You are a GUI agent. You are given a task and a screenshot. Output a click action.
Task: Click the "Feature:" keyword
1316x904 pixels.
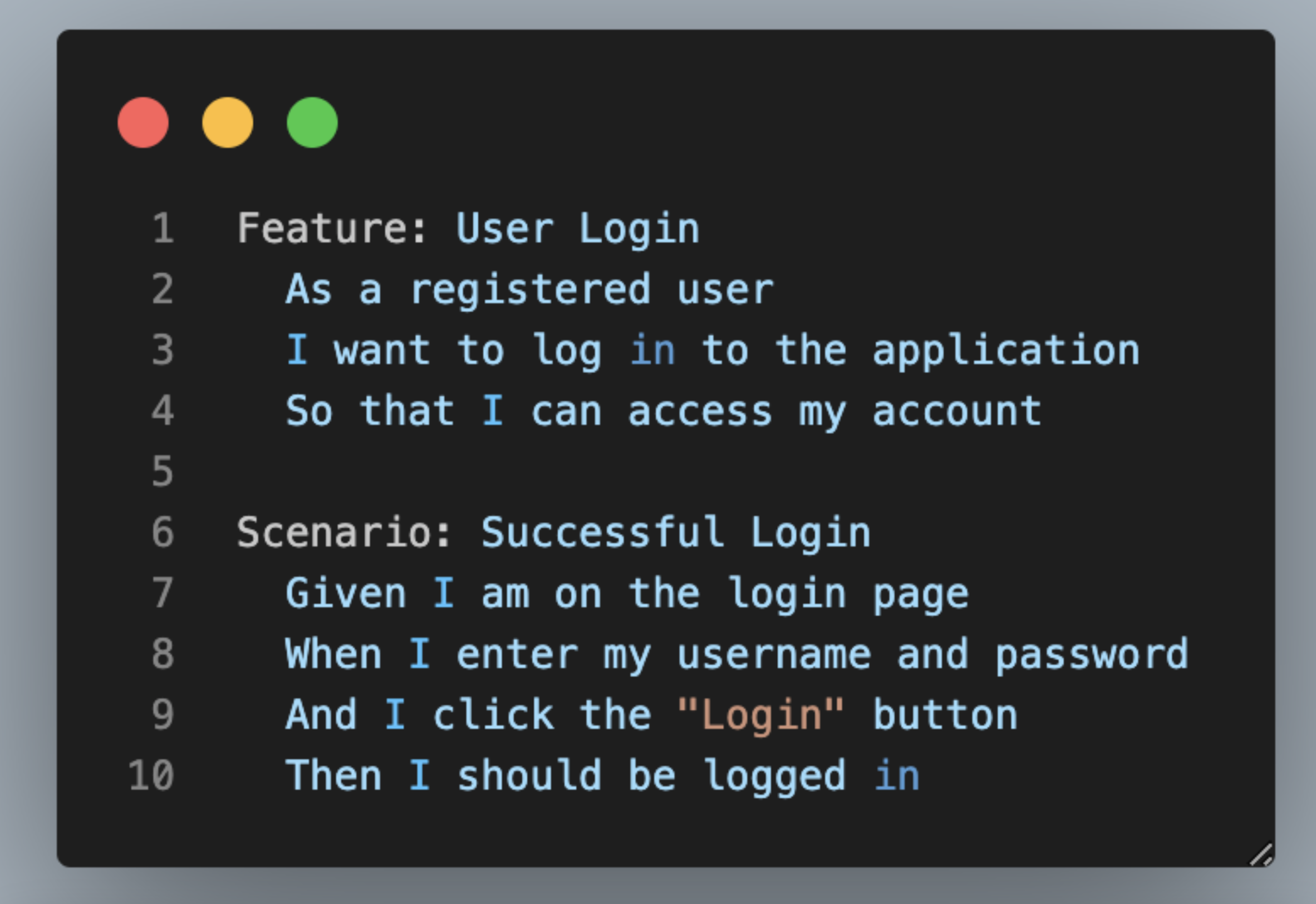click(332, 228)
